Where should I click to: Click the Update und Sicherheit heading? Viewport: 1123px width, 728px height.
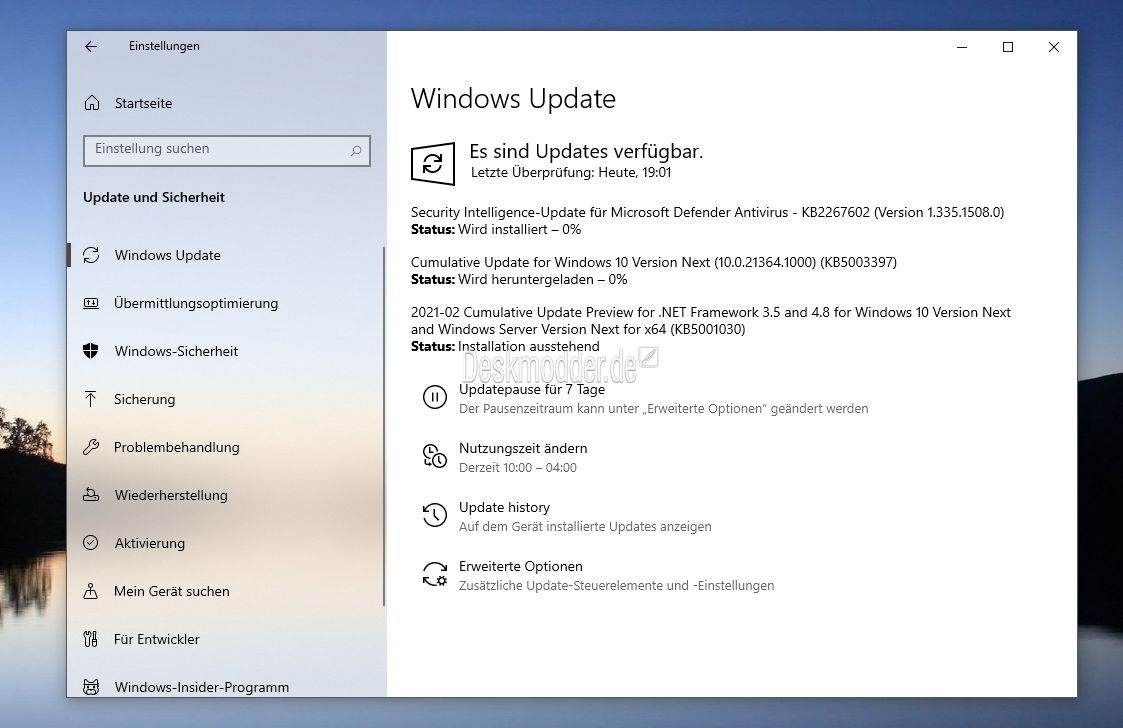(154, 197)
